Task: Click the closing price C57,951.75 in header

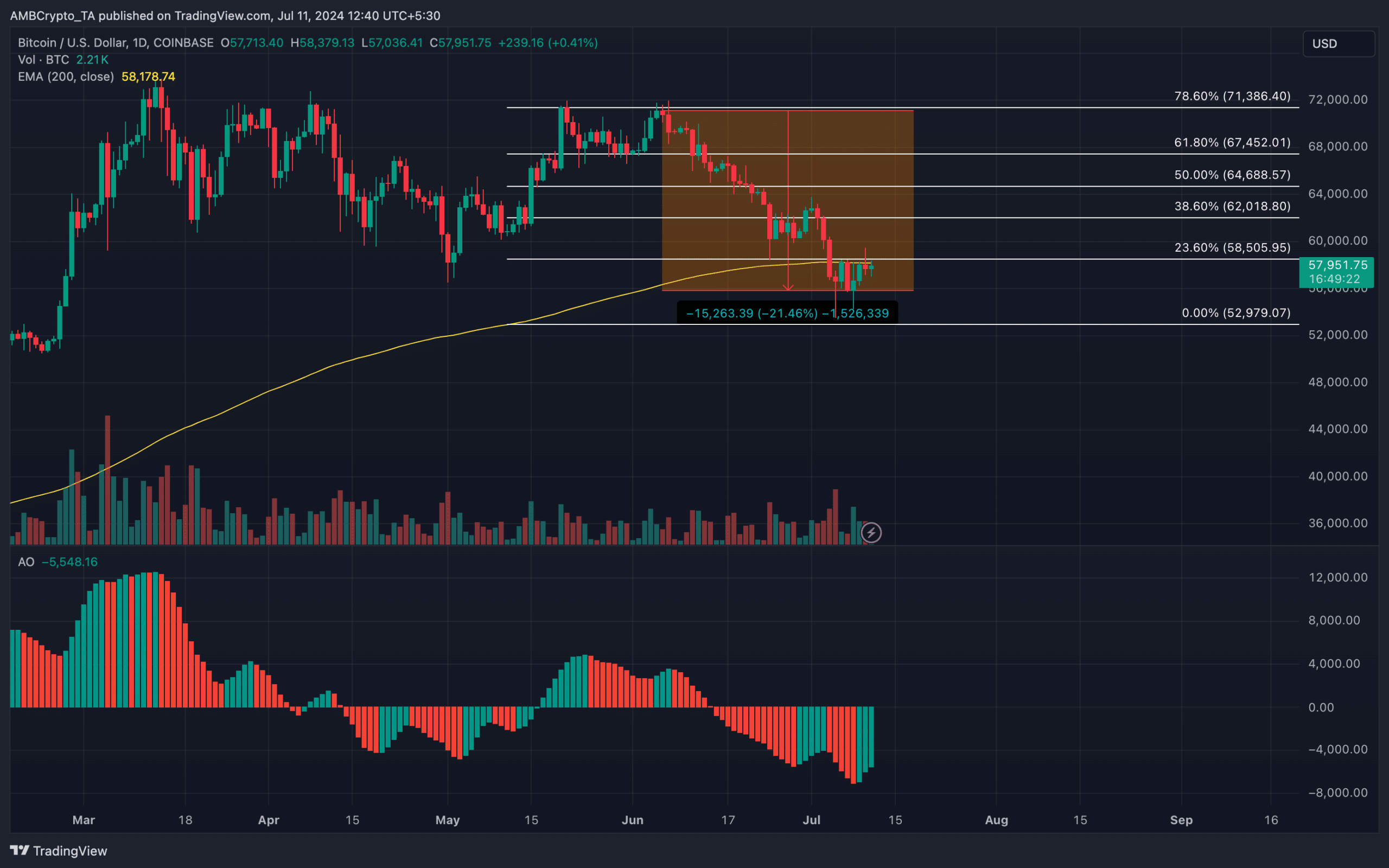Action: 460,43
